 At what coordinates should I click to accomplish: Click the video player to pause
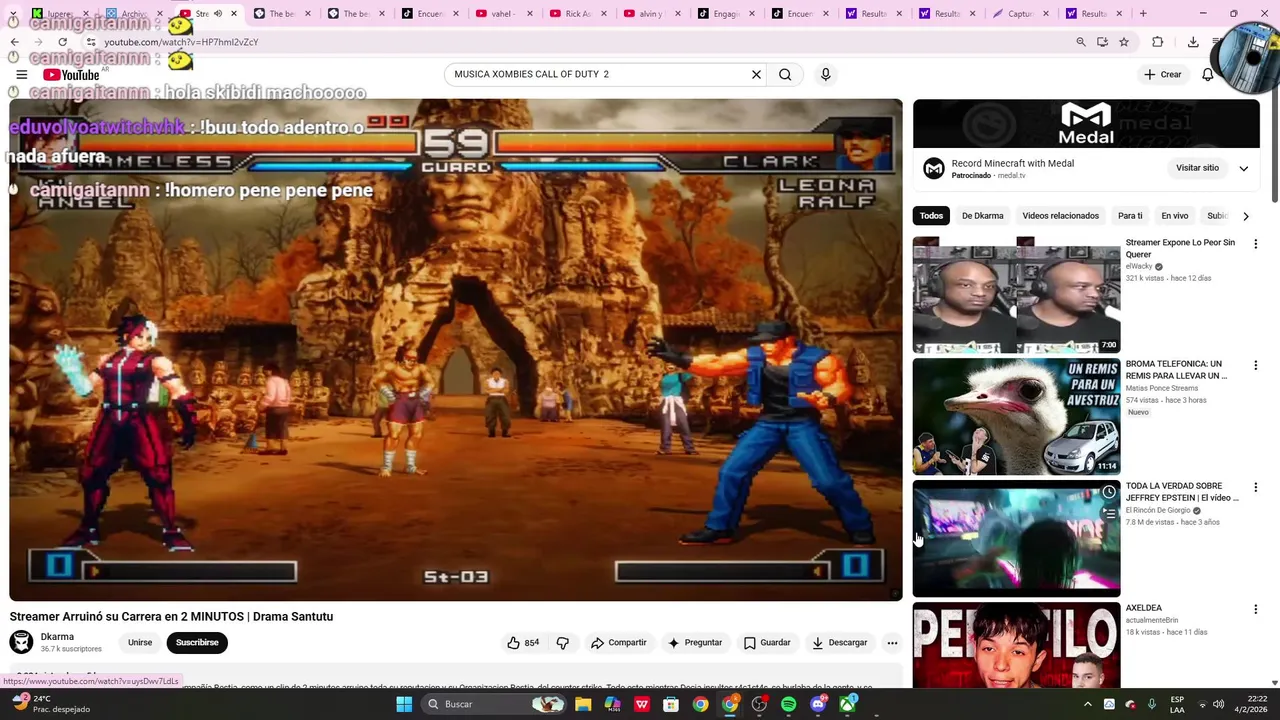(x=456, y=350)
